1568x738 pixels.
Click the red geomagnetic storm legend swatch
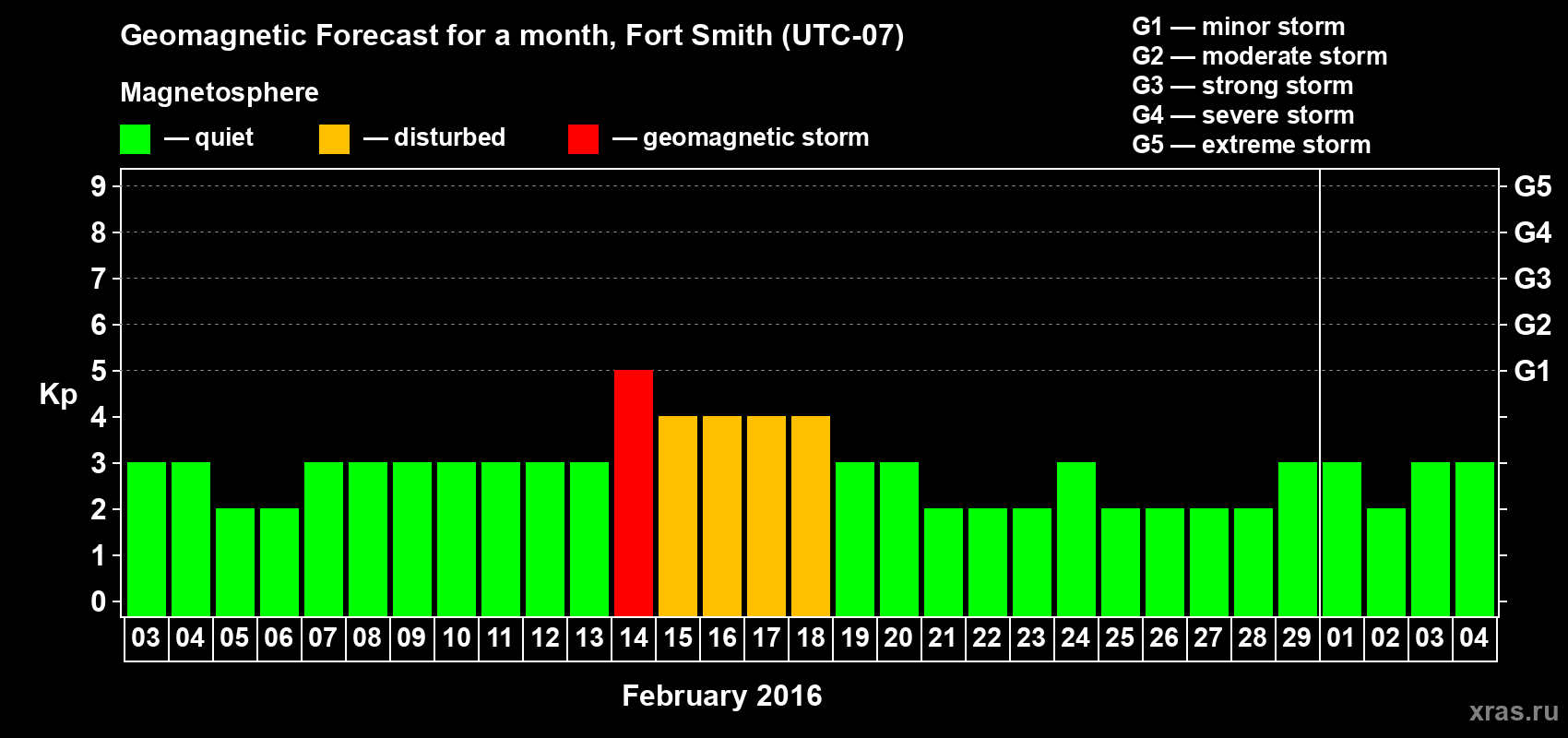pos(583,139)
